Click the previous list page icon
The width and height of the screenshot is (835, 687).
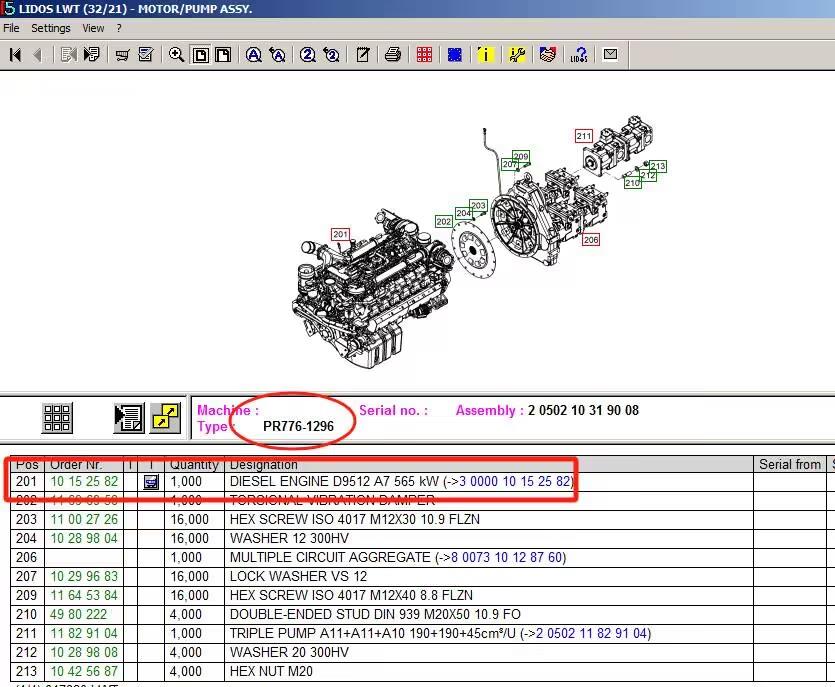click(x=68, y=54)
